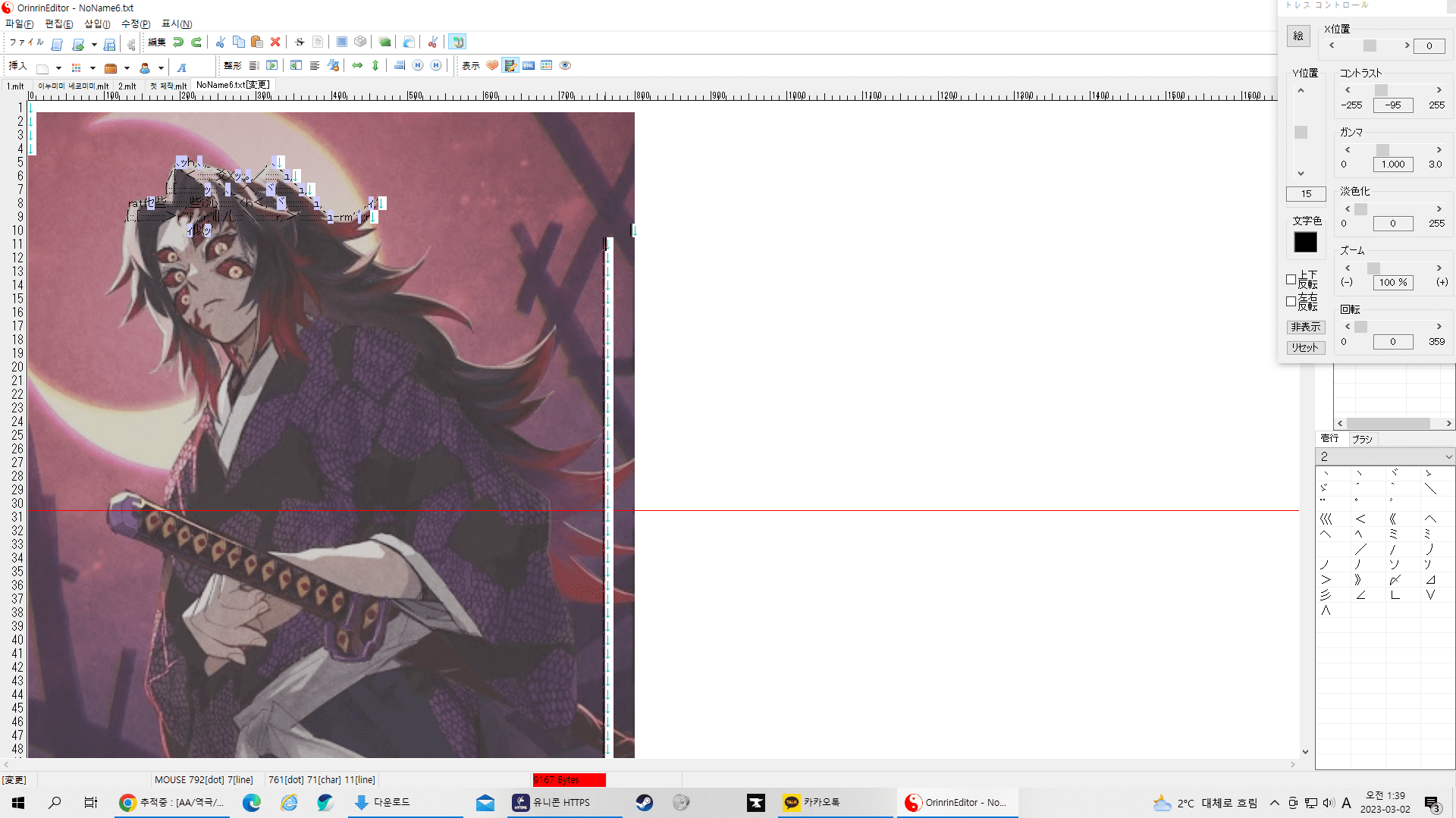Open the brush set dropdown showing 2
This screenshot has height=818, width=1456.
coord(1448,457)
